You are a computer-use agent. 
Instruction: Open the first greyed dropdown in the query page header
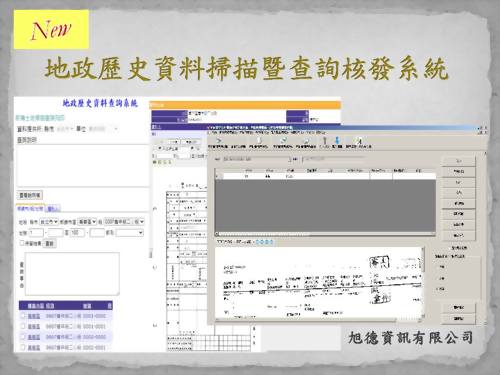[x=64, y=129]
